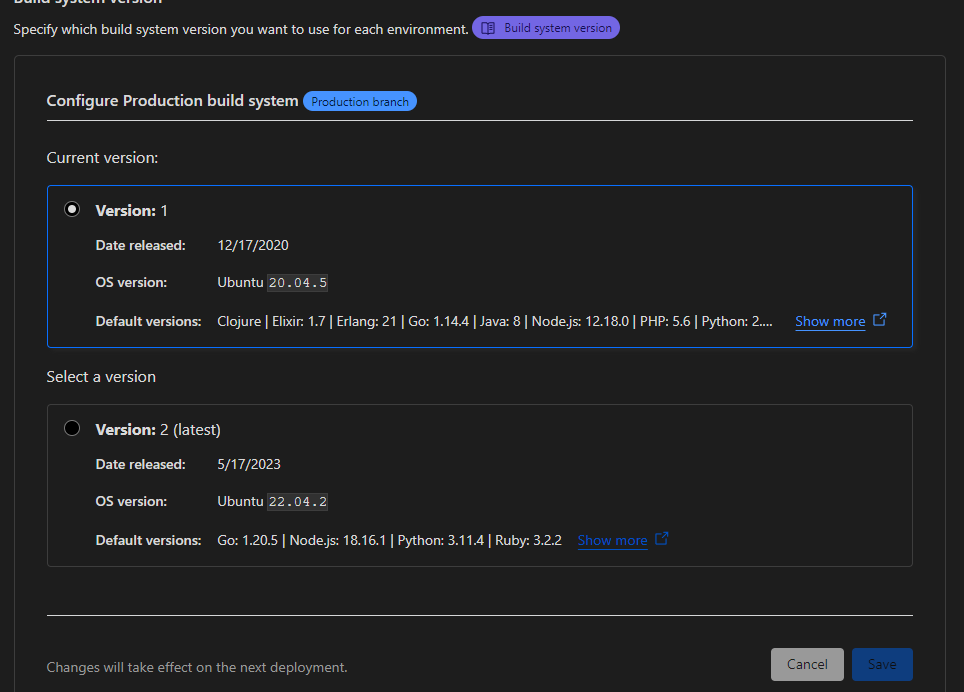Viewport: 964px width, 692px height.
Task: Click the "Version: 2 (latest)" title label
Action: [x=158, y=430]
